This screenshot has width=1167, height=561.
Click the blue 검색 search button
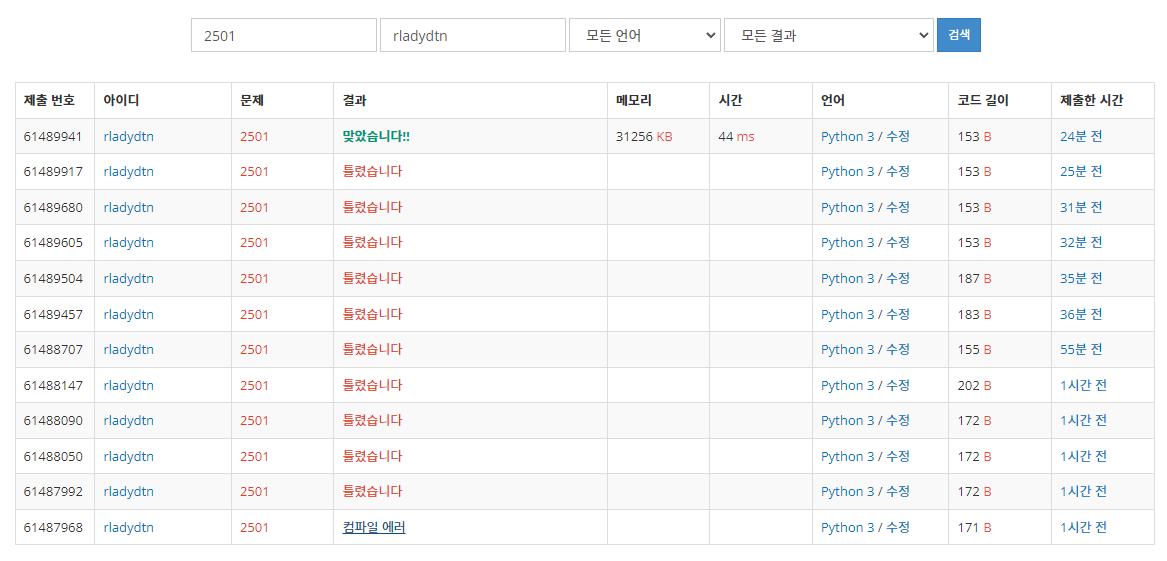coord(959,35)
